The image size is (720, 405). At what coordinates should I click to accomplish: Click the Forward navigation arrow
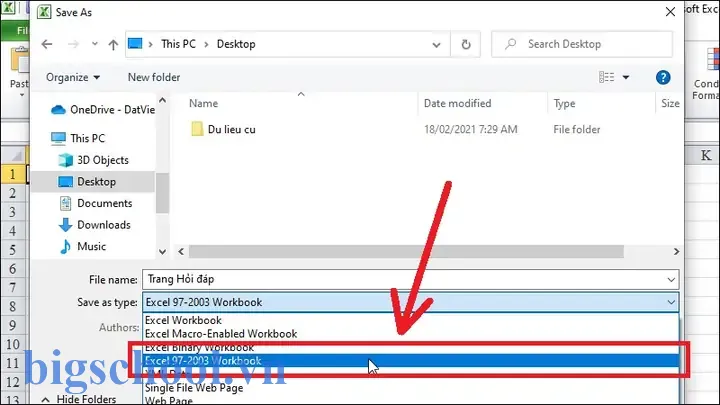tap(73, 44)
